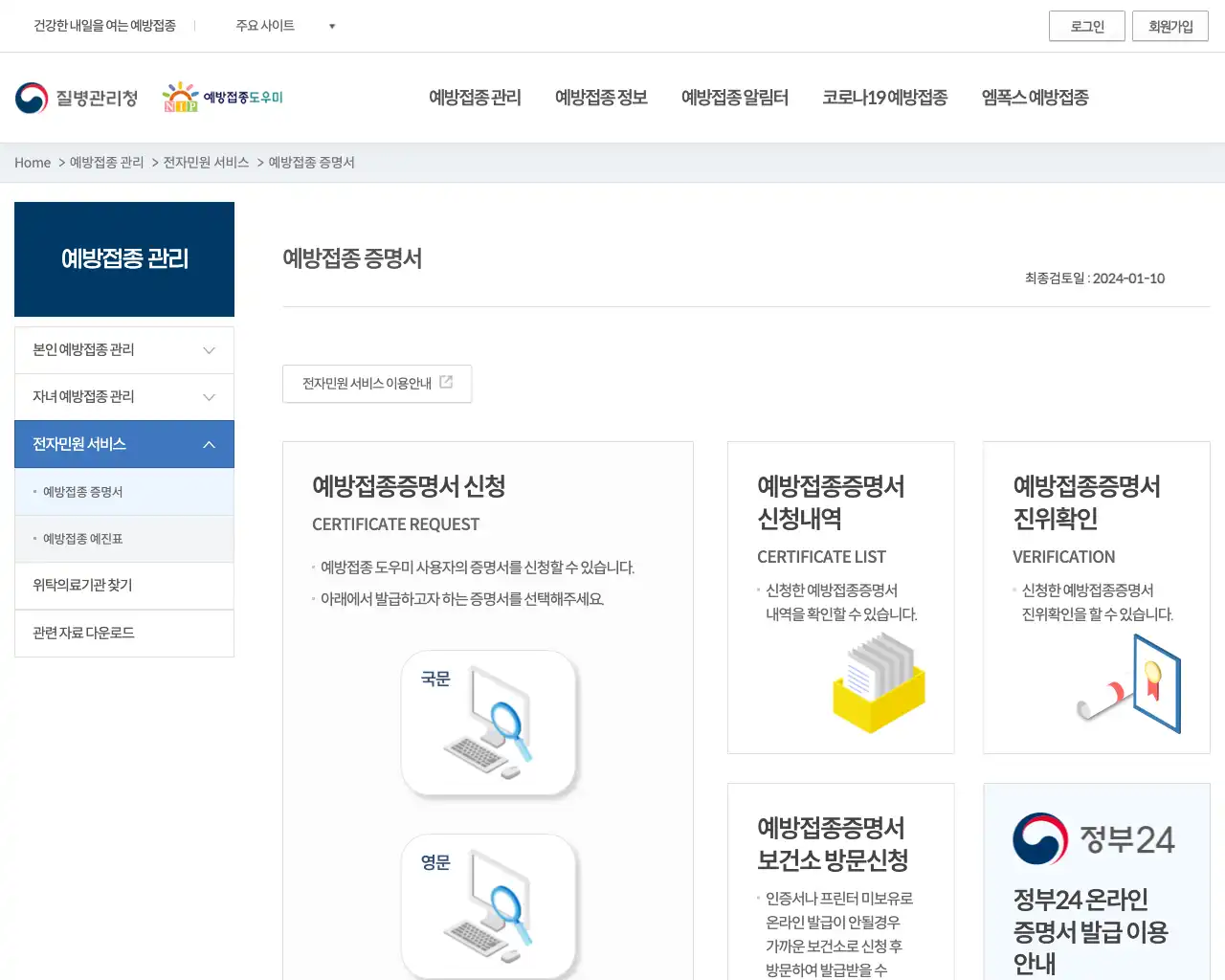The image size is (1225, 980).
Task: Click the 로그인 button
Action: click(x=1086, y=26)
